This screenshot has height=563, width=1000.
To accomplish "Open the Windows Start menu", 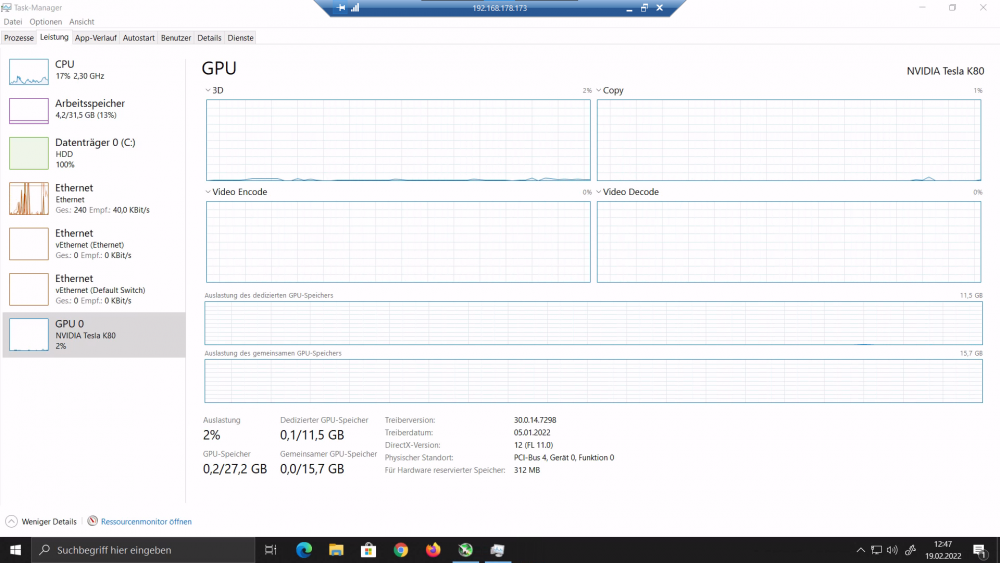I will (15, 550).
